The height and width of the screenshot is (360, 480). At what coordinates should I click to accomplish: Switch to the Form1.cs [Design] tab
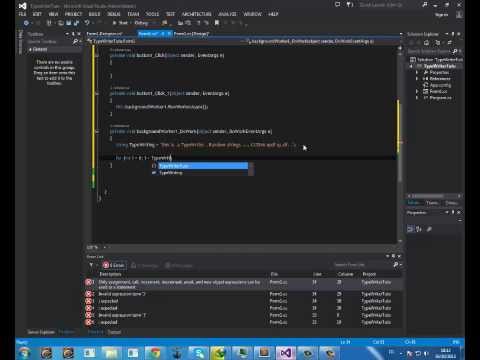[191, 34]
